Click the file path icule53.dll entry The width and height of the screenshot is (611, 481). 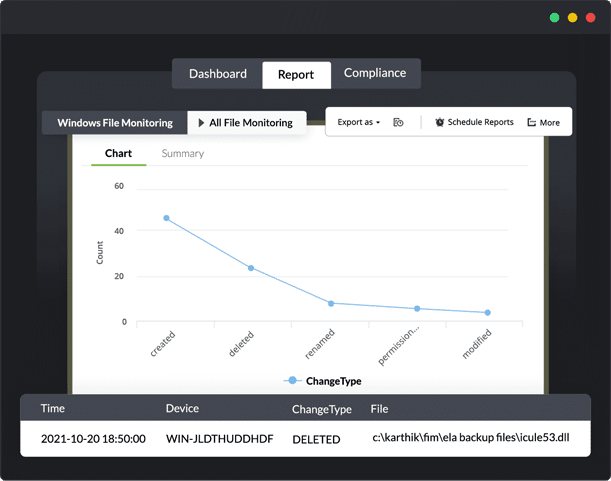point(471,438)
